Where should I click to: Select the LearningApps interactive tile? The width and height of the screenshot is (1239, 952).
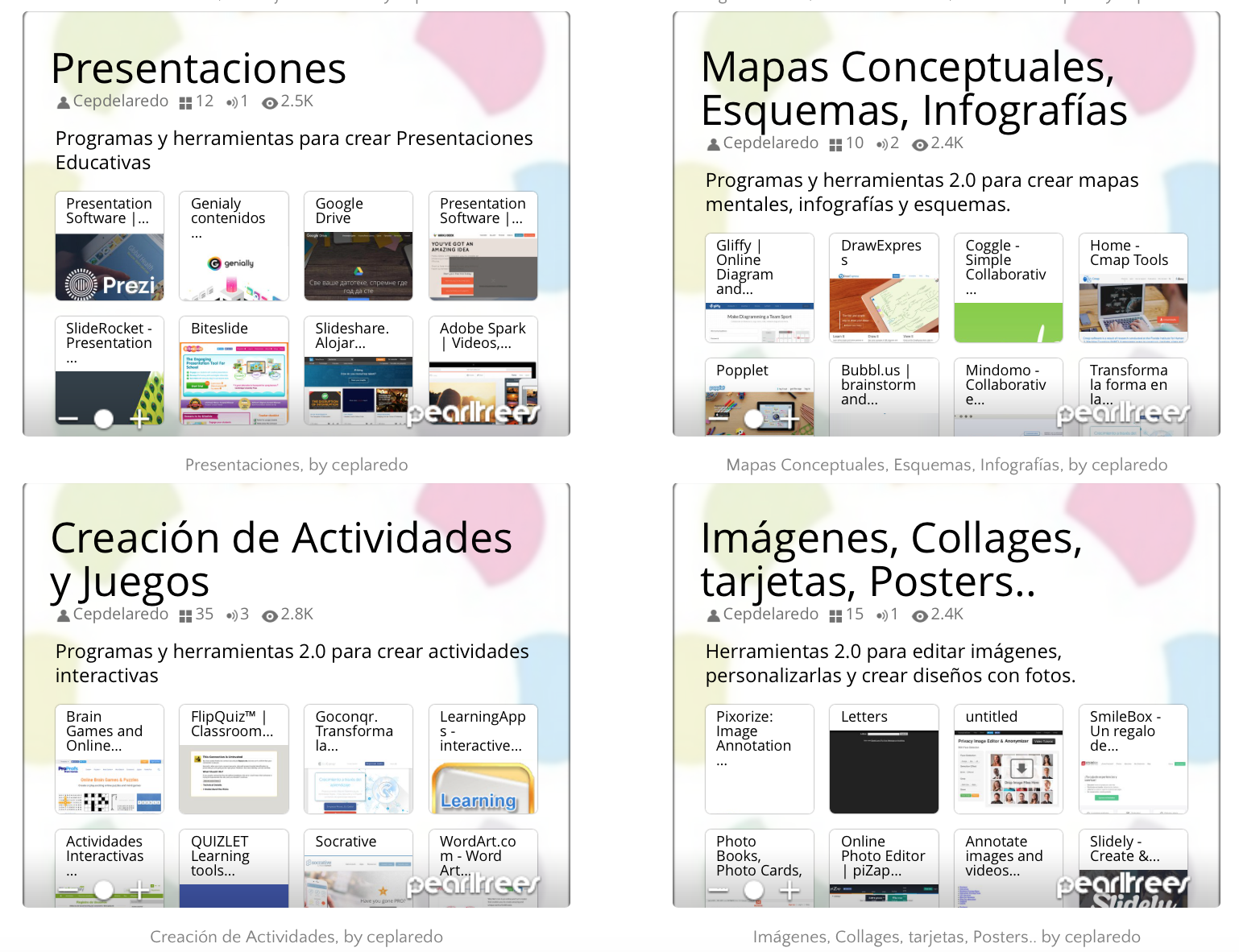point(483,759)
